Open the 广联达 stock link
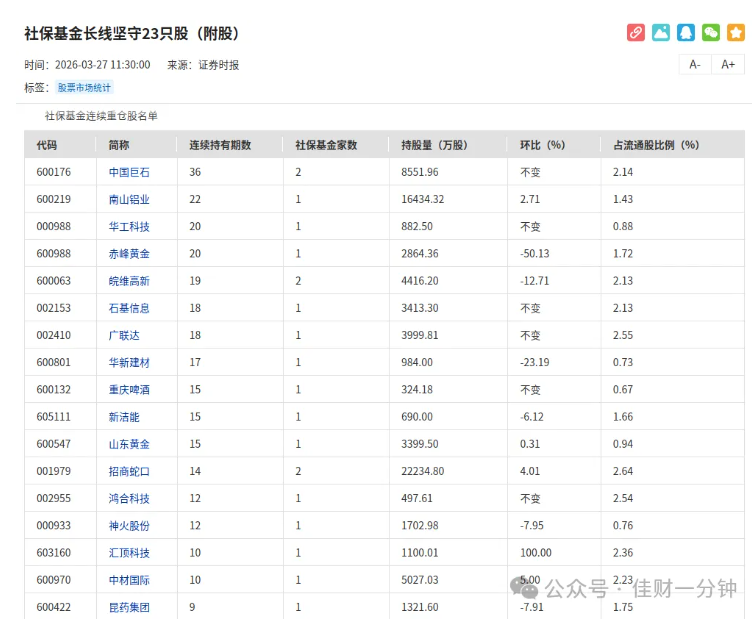The image size is (752, 633). pos(124,335)
